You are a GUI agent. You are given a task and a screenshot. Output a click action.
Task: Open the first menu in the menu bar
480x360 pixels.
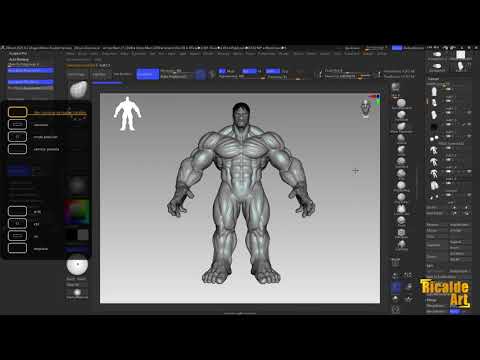coord(70,53)
